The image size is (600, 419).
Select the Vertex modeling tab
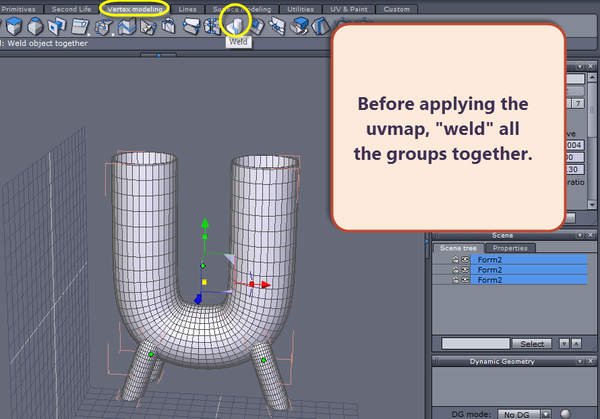coord(135,9)
